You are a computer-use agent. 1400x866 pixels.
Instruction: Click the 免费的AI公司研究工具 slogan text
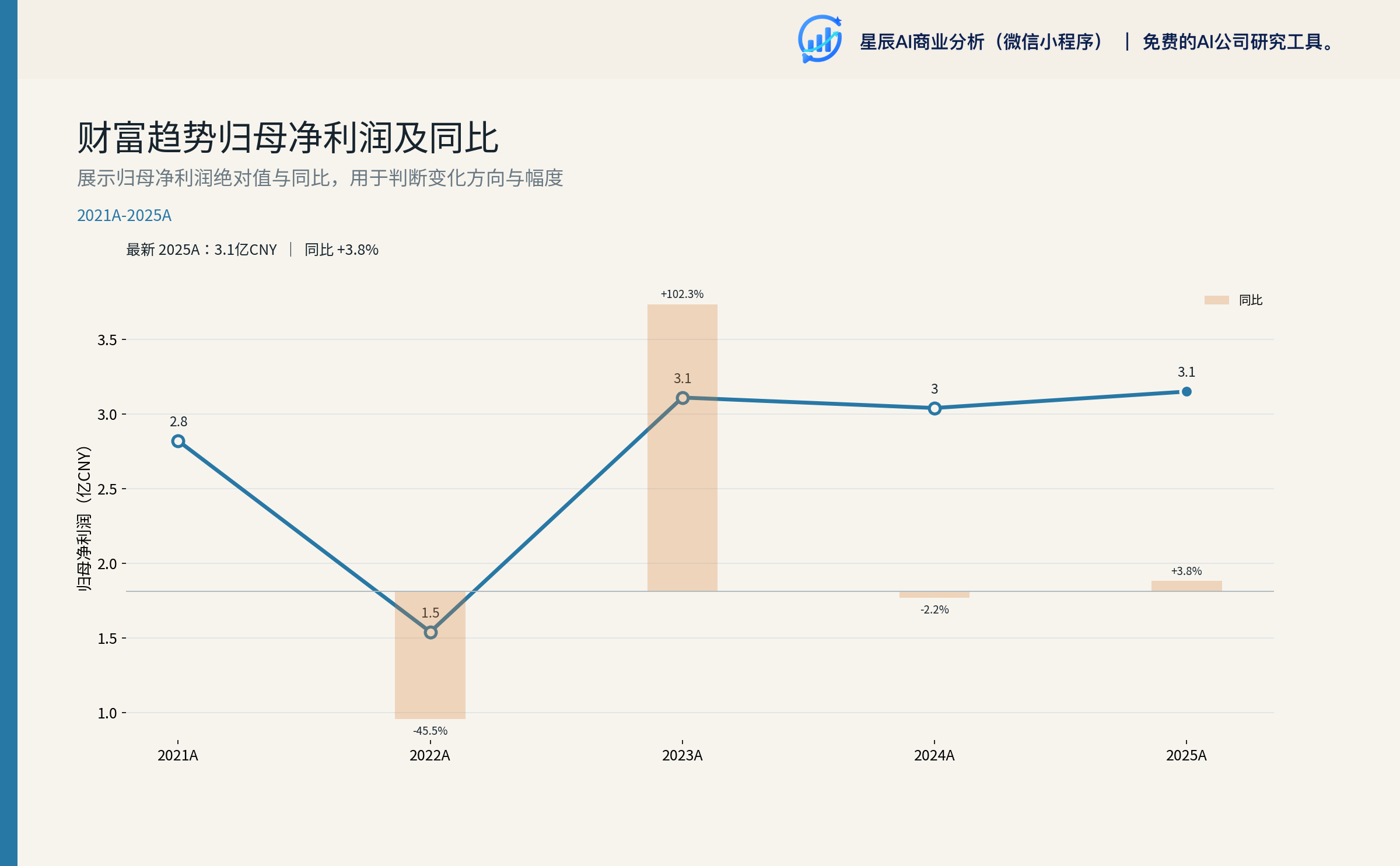[x=1238, y=41]
